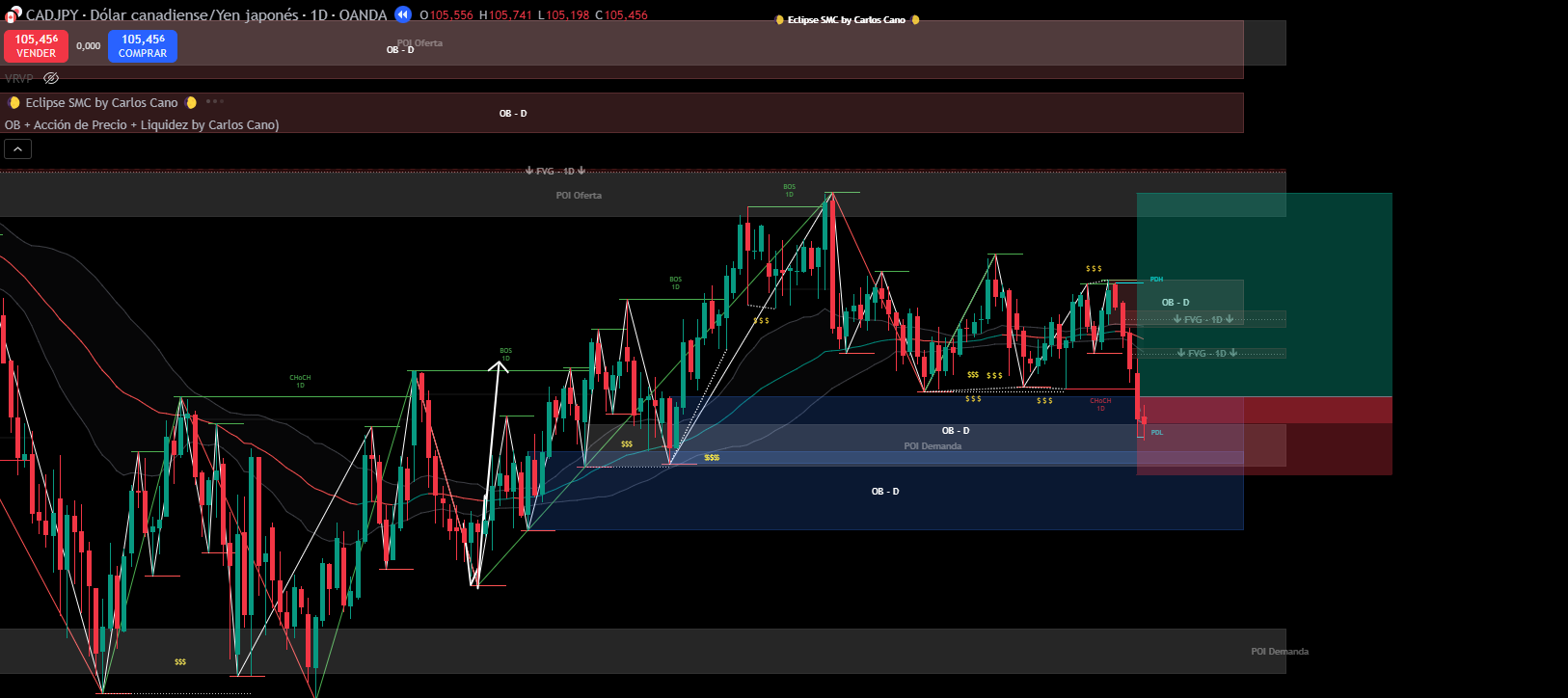
Task: Click the greyed-out VRVP indicator name
Action: 18,78
